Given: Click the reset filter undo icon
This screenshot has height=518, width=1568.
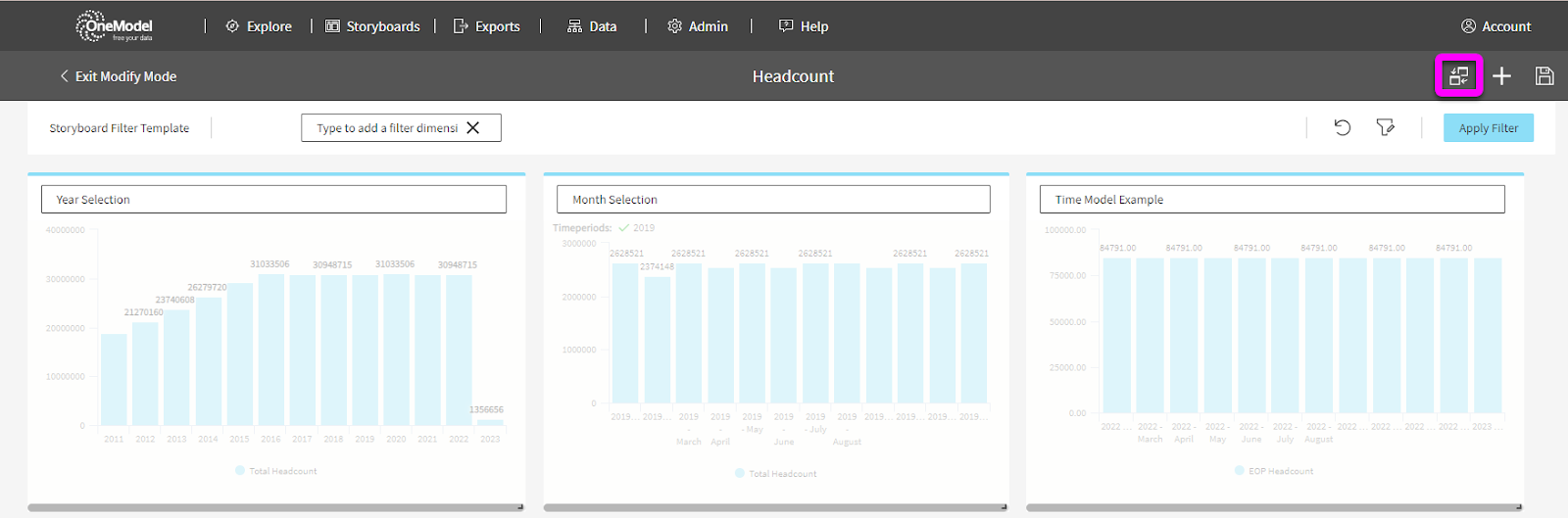Looking at the screenshot, I should (1343, 127).
